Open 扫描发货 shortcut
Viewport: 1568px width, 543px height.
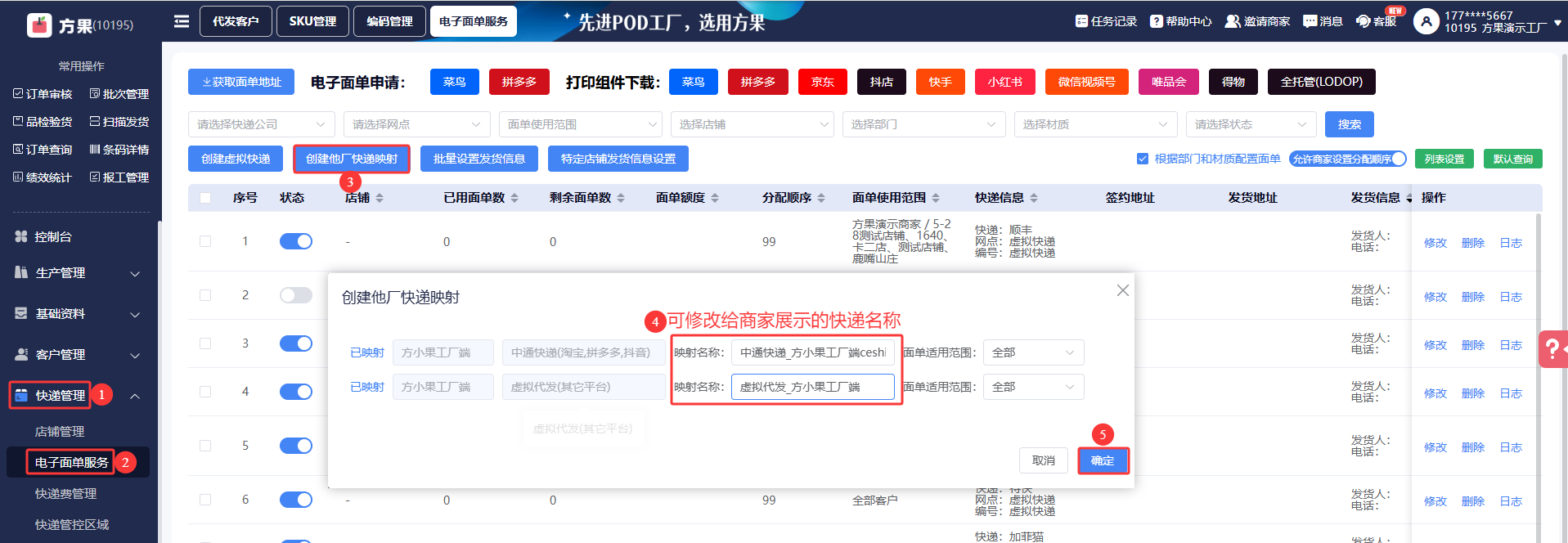[x=119, y=122]
